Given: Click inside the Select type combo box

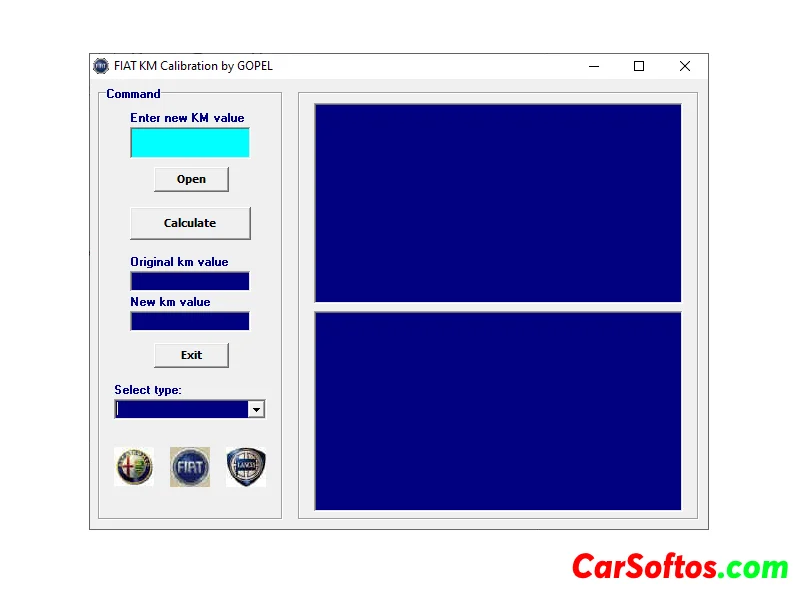Looking at the screenshot, I should click(x=181, y=409).
